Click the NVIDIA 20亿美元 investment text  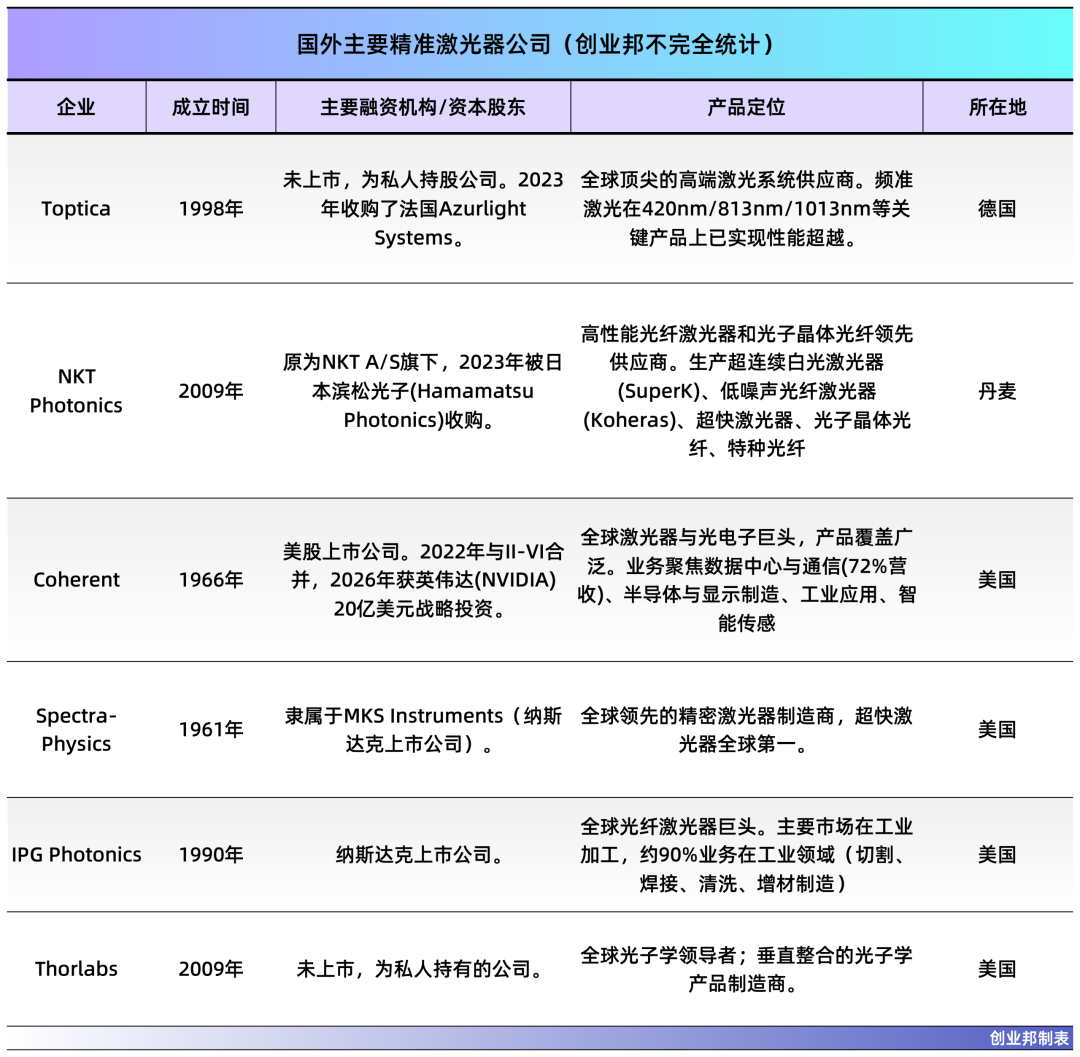[423, 580]
